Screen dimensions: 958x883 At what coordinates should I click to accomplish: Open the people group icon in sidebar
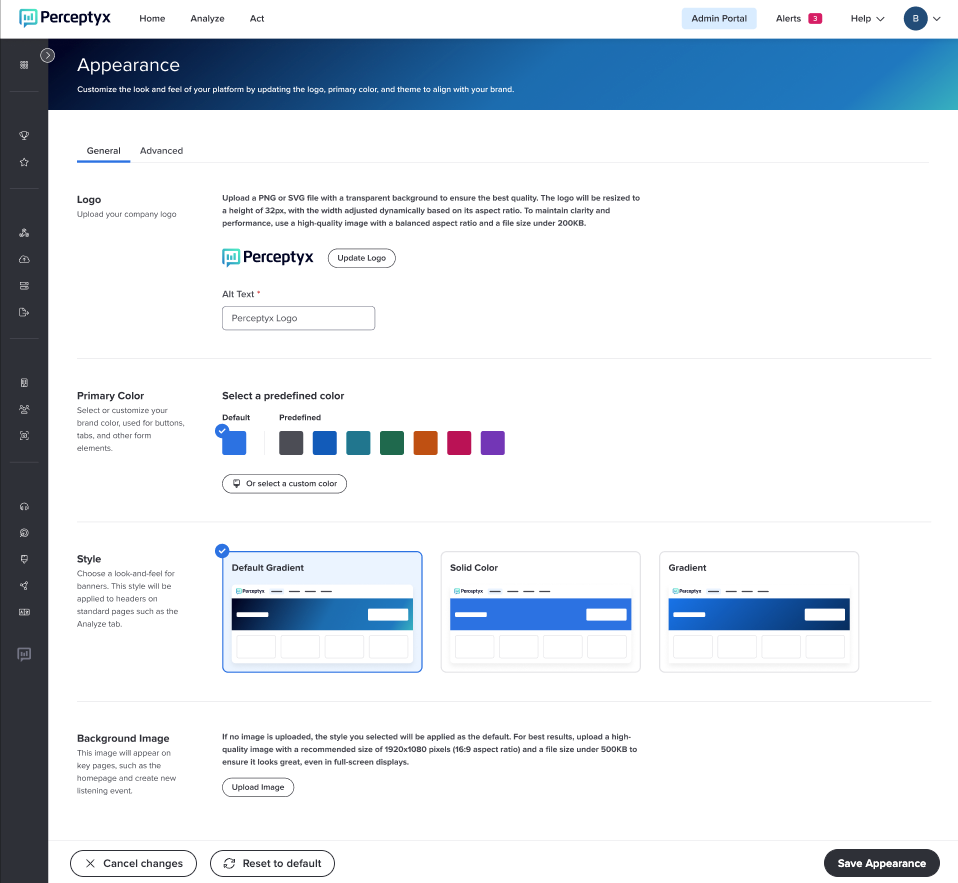tap(24, 409)
